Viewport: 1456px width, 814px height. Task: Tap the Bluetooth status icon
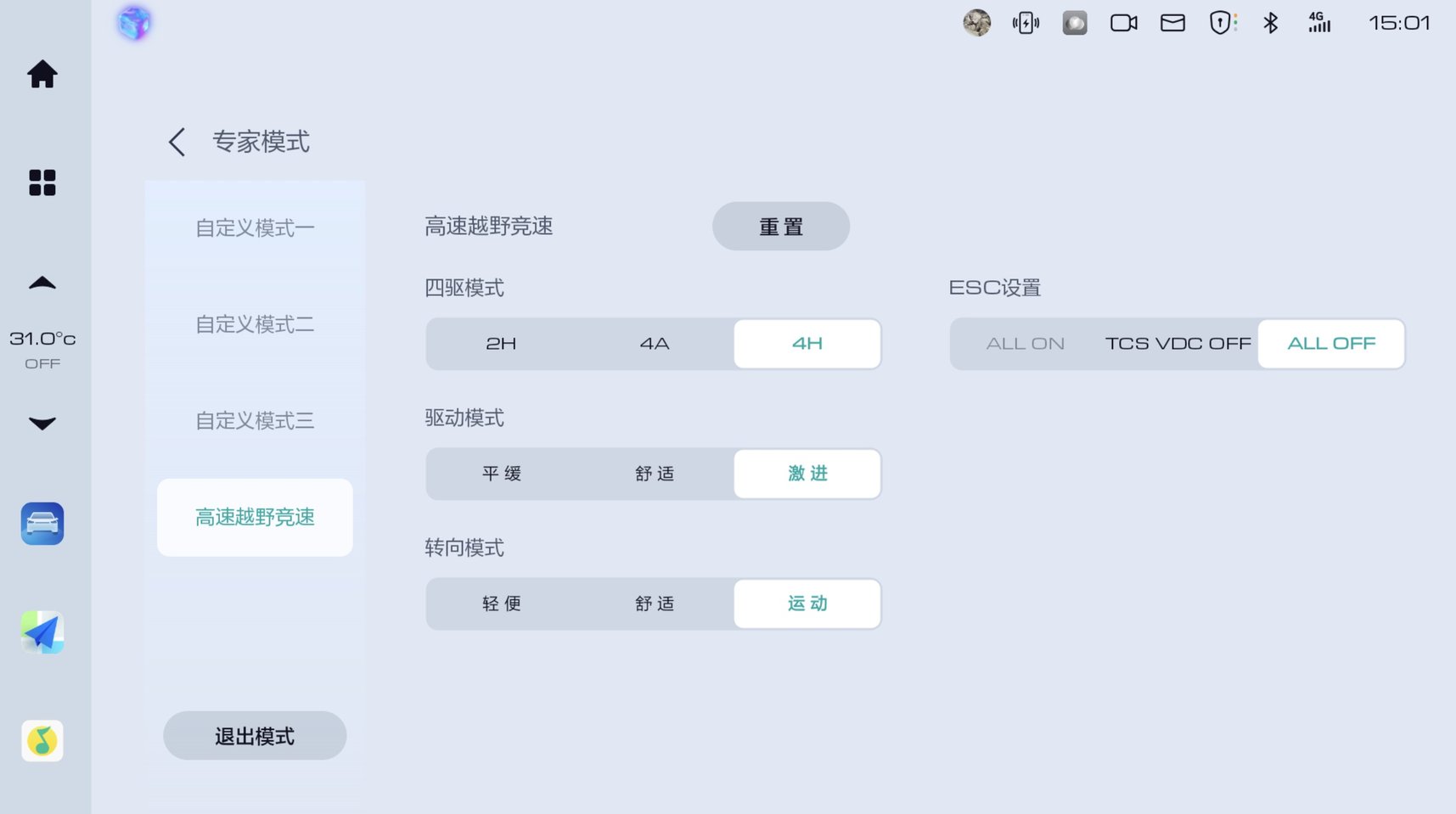(x=1270, y=23)
